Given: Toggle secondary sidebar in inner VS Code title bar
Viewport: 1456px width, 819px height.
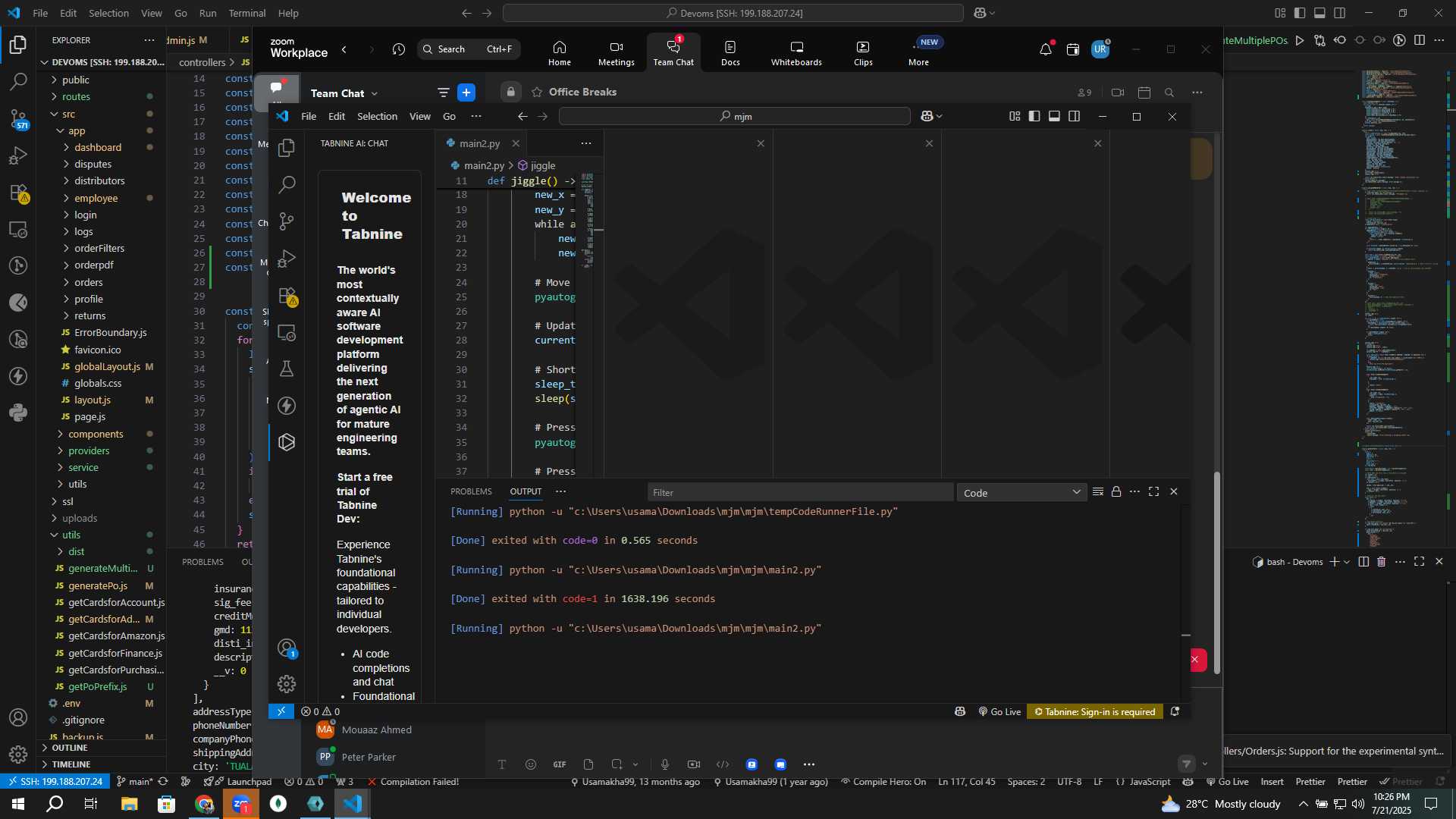Looking at the screenshot, I should pyautogui.click(x=1075, y=116).
